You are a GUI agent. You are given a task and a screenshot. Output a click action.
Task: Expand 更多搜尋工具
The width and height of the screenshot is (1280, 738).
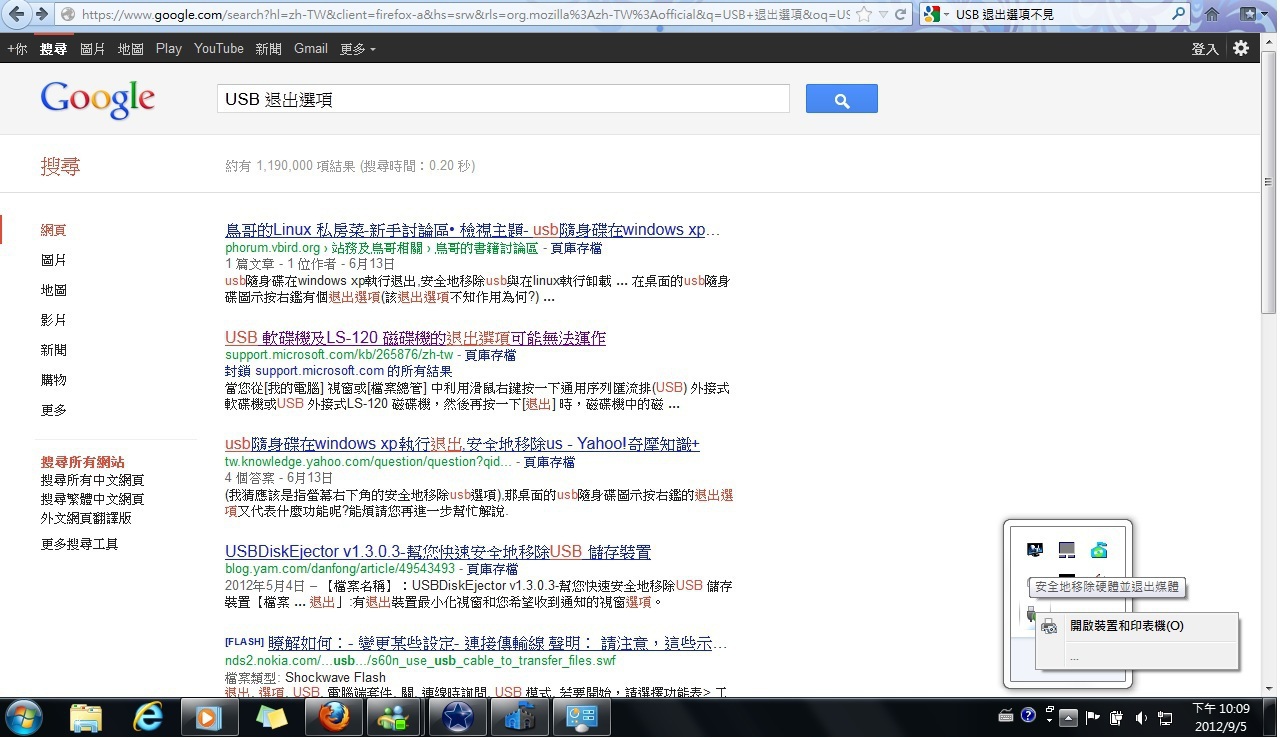(79, 544)
